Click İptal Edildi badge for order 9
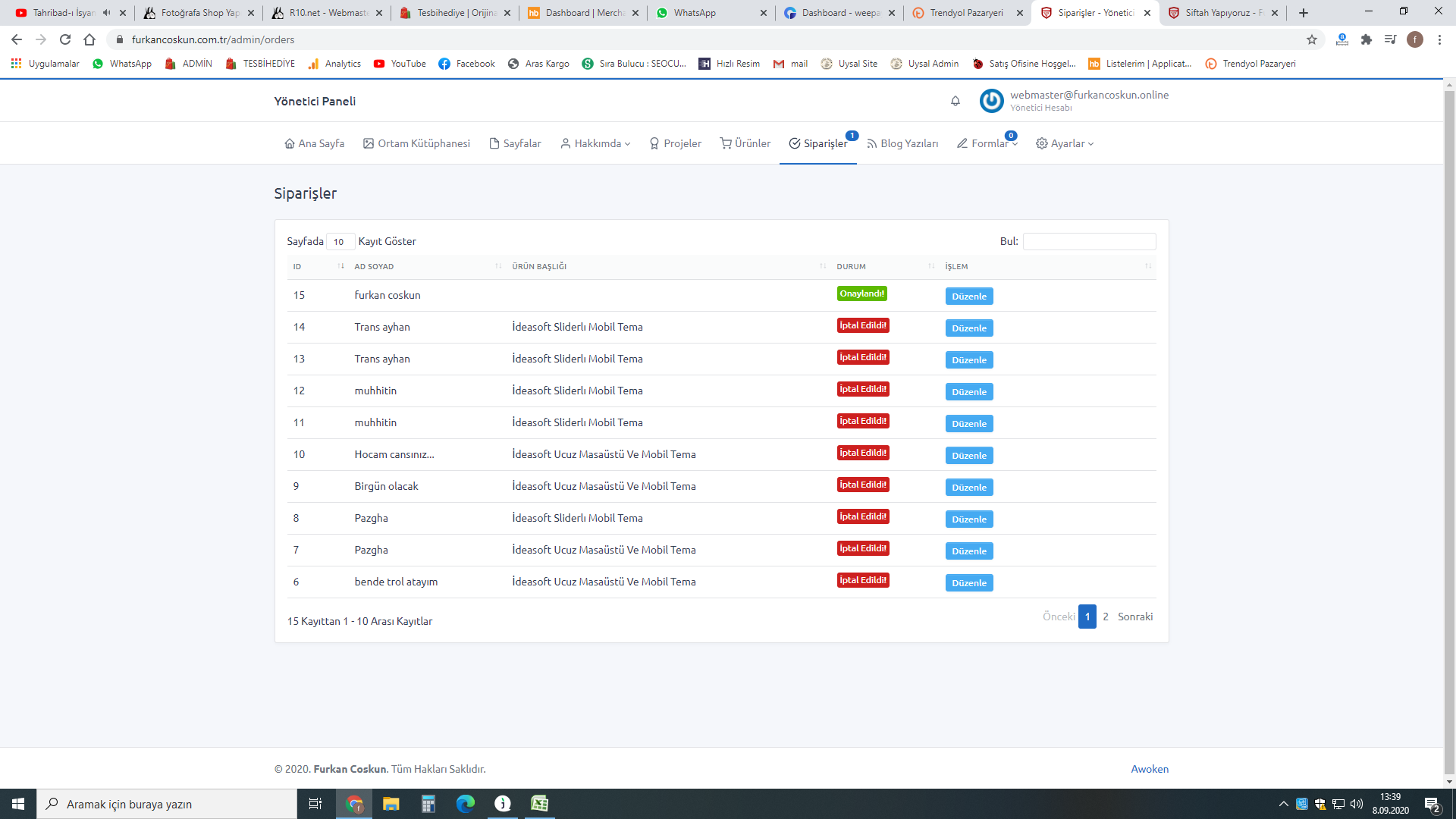Image resolution: width=1456 pixels, height=819 pixels. tap(863, 485)
